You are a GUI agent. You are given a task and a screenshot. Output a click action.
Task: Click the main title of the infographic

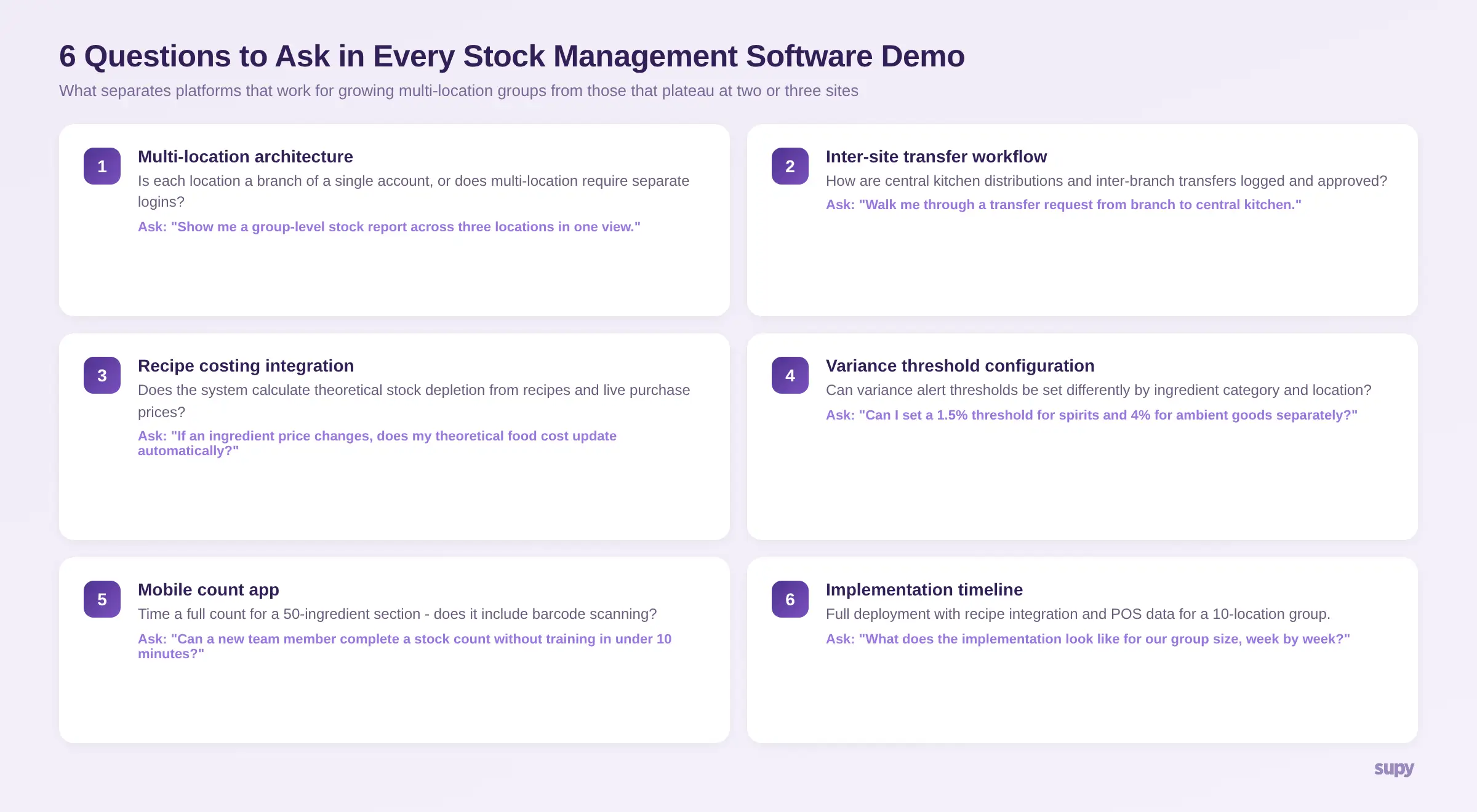pyautogui.click(x=511, y=56)
